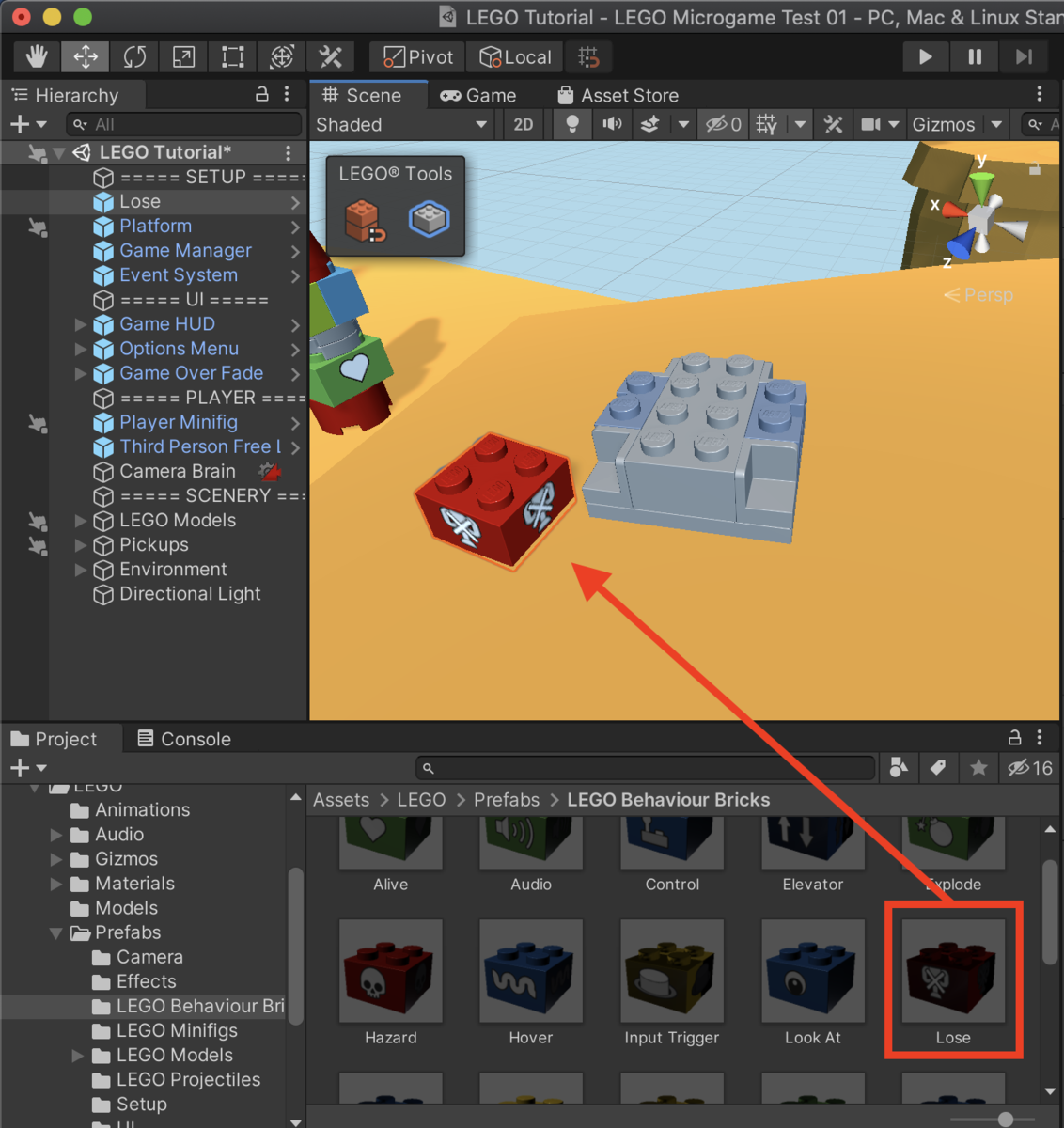Open the scene effects dropdown arrow
Image resolution: width=1064 pixels, height=1128 pixels.
click(683, 124)
